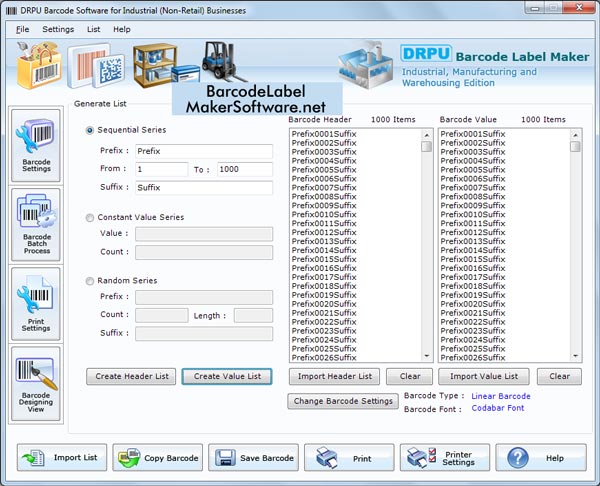Open the Help menu
Image resolution: width=600 pixels, height=486 pixels.
click(x=122, y=29)
